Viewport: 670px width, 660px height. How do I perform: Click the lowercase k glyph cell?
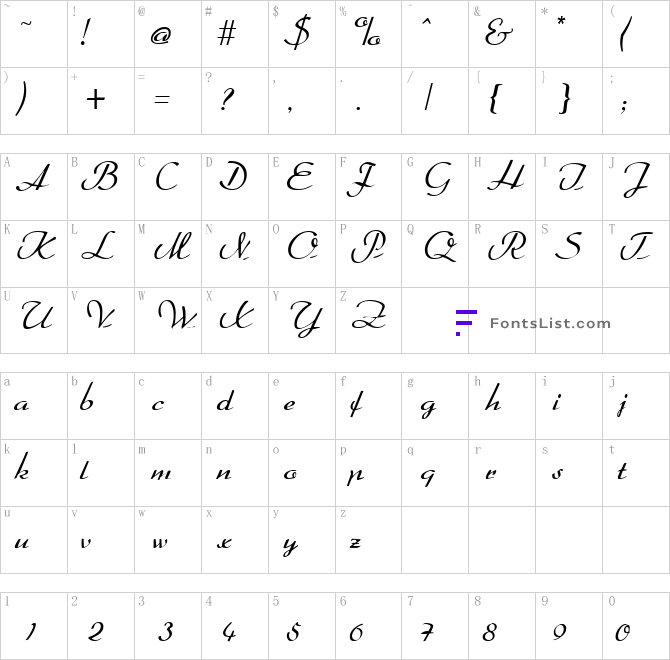34,473
